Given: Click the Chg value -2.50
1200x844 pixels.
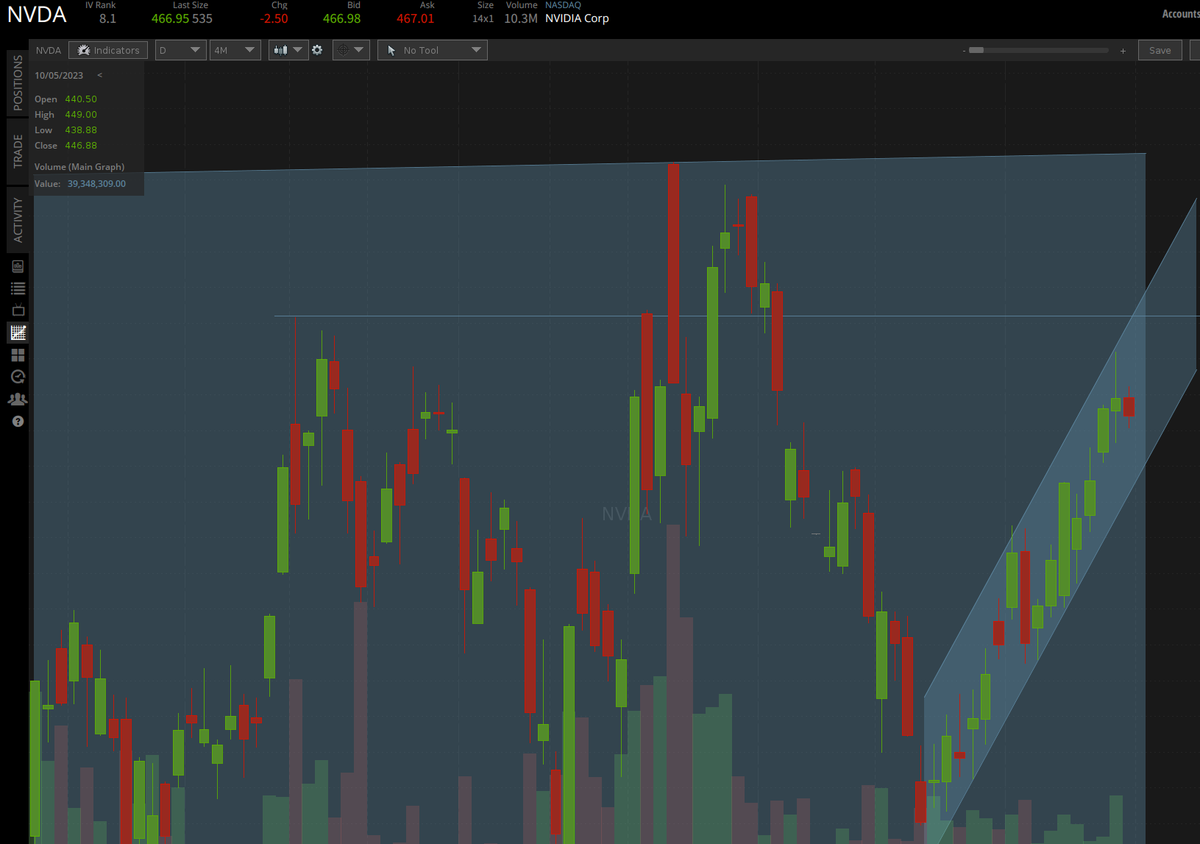Looking at the screenshot, I should [274, 18].
